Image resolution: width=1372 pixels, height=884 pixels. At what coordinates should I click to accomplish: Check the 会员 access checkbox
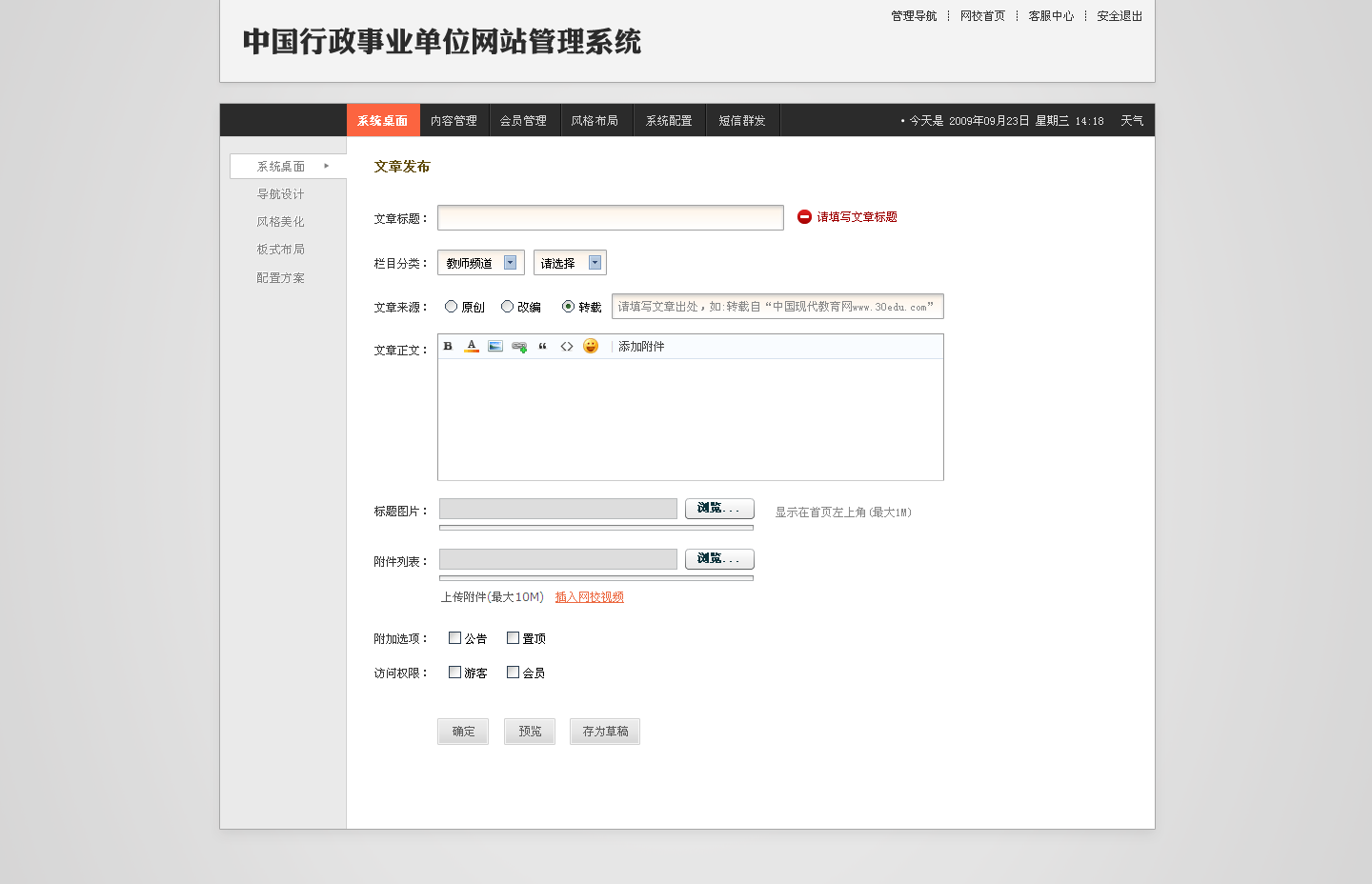pos(514,673)
